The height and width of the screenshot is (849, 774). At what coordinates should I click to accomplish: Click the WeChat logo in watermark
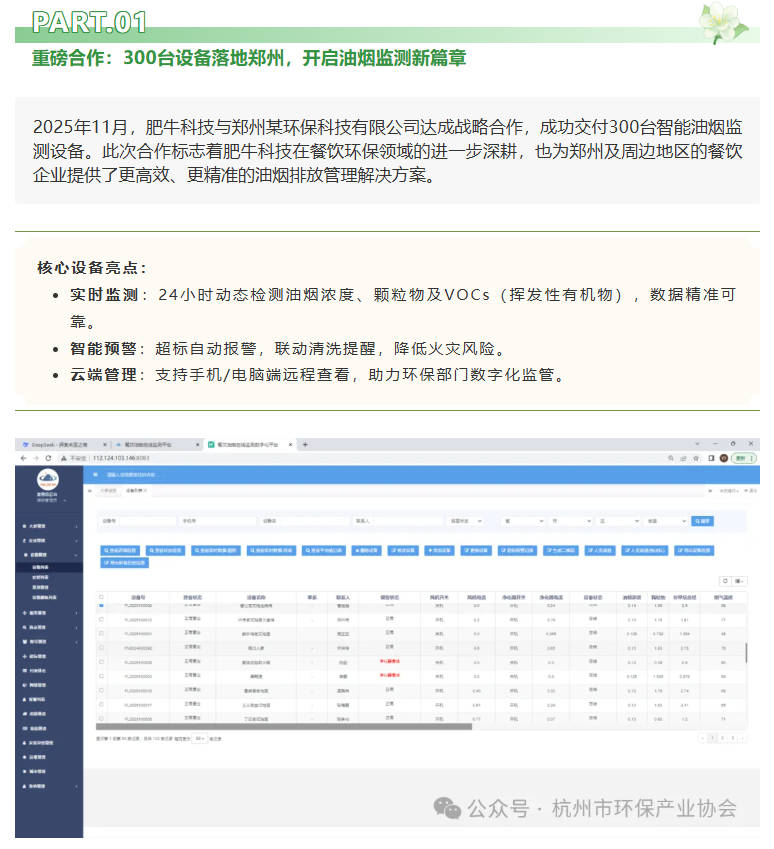pyautogui.click(x=447, y=808)
